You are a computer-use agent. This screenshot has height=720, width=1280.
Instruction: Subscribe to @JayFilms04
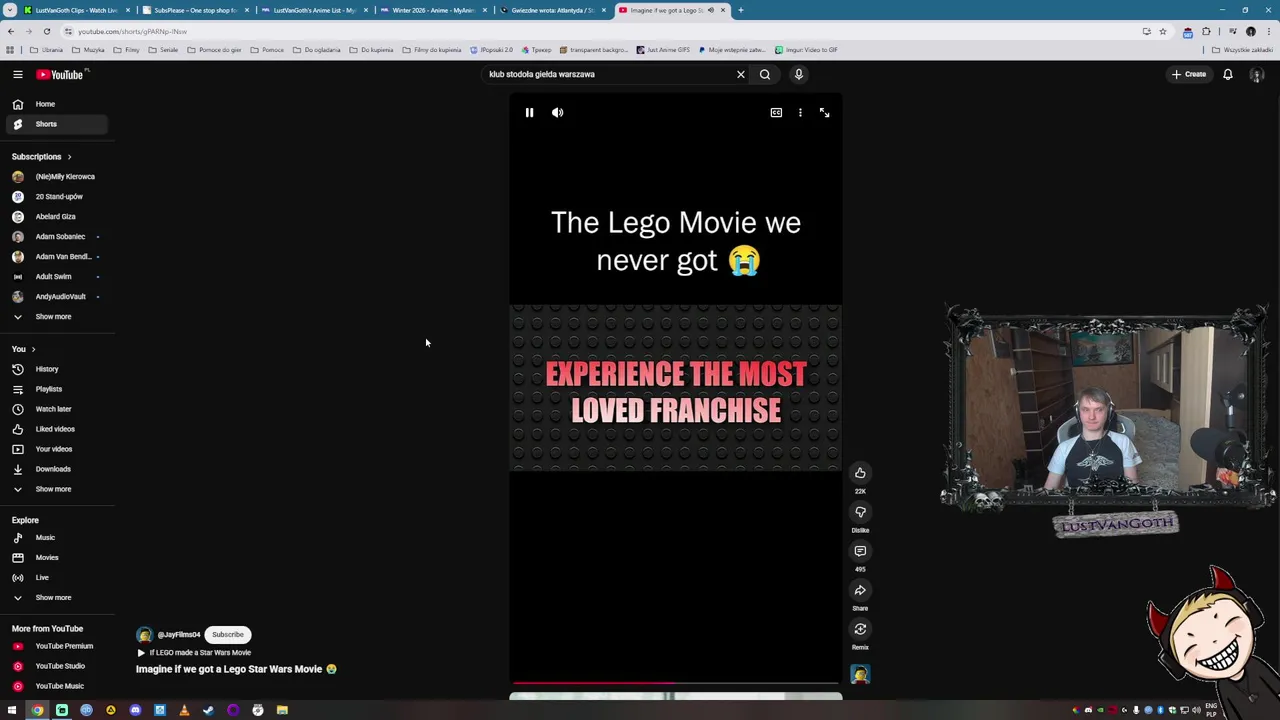228,635
